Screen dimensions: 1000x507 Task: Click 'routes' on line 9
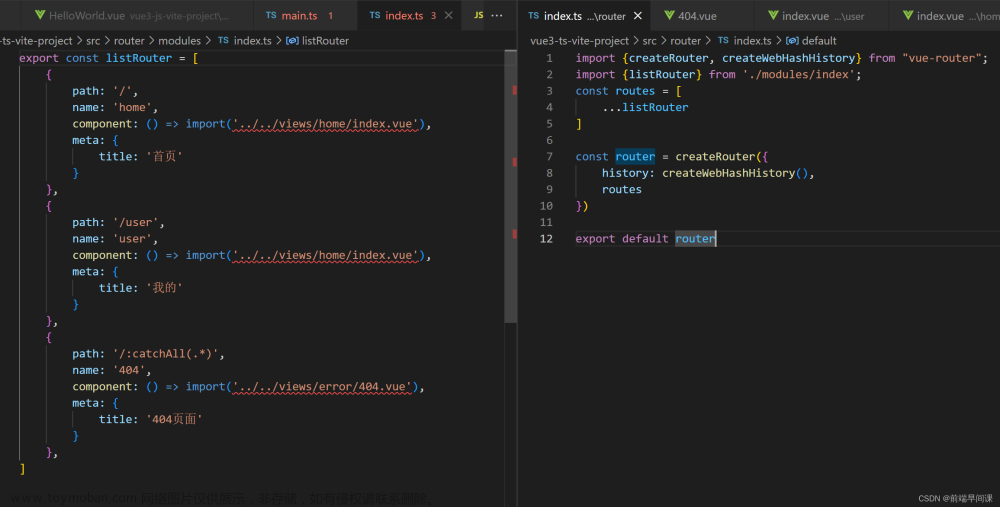622,189
